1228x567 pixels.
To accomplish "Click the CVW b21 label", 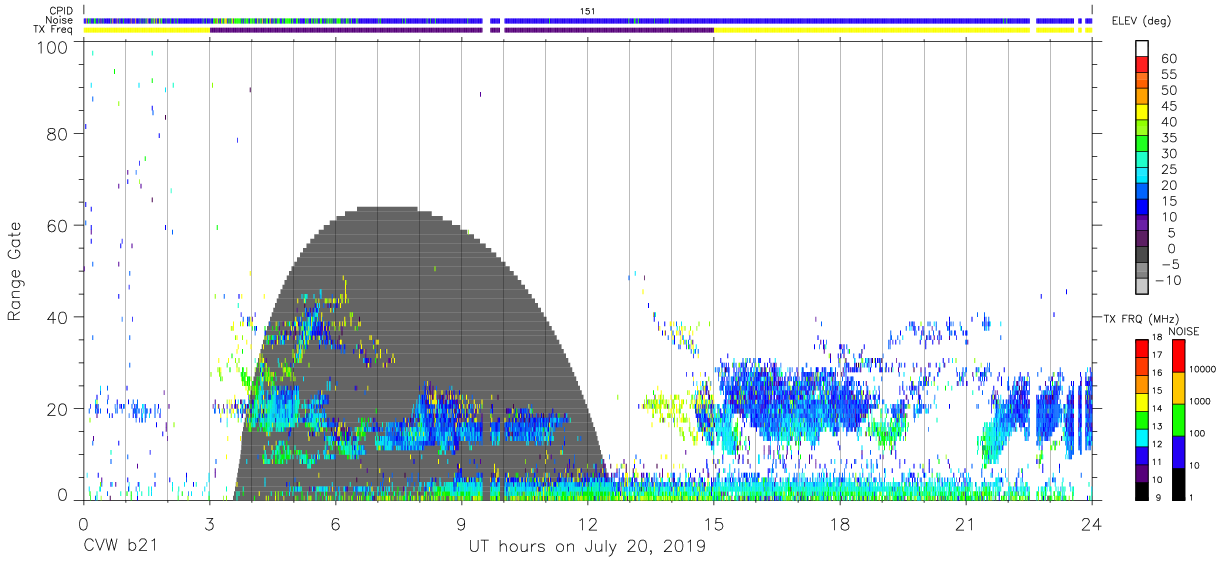I will (x=119, y=547).
